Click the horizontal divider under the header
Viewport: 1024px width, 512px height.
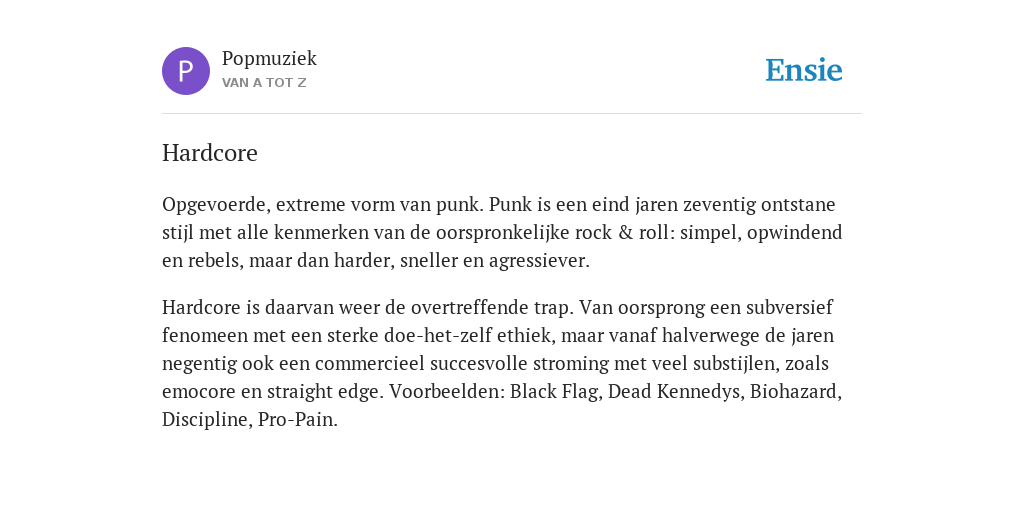pyautogui.click(x=512, y=114)
